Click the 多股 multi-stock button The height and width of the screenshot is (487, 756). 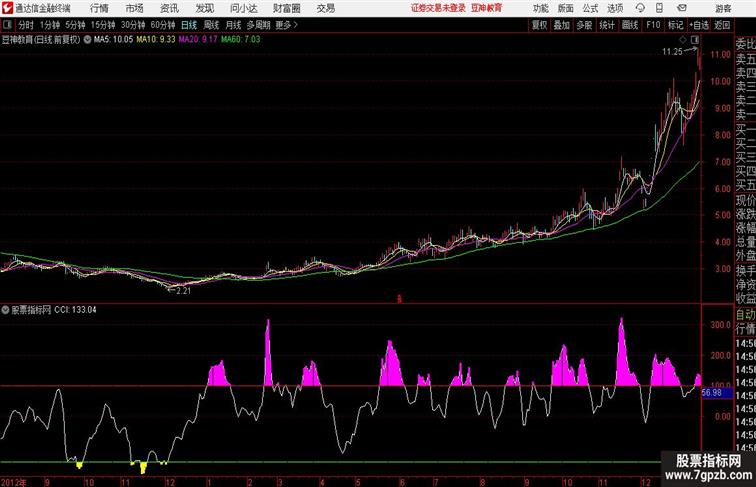pyautogui.click(x=584, y=25)
